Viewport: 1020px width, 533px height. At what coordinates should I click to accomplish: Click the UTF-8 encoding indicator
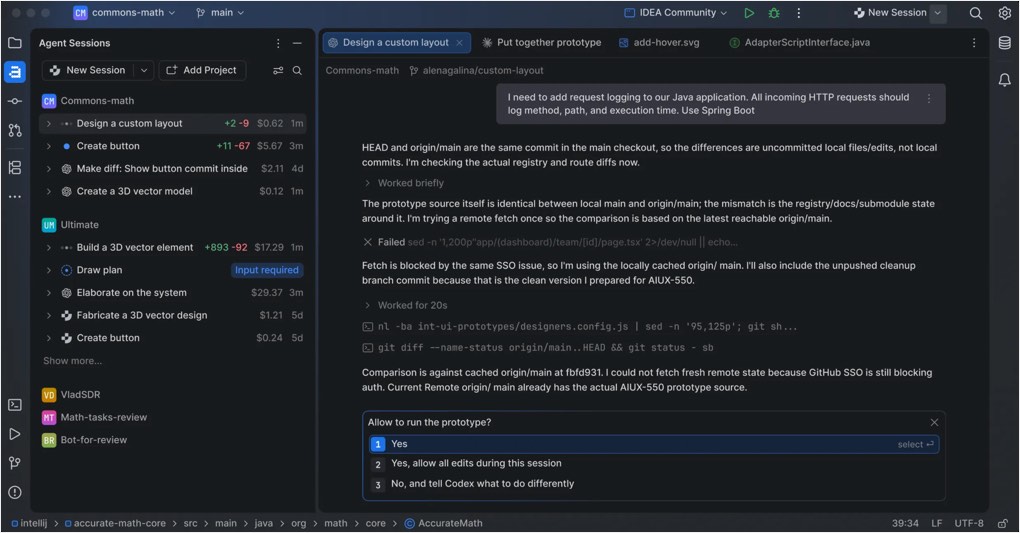969,523
